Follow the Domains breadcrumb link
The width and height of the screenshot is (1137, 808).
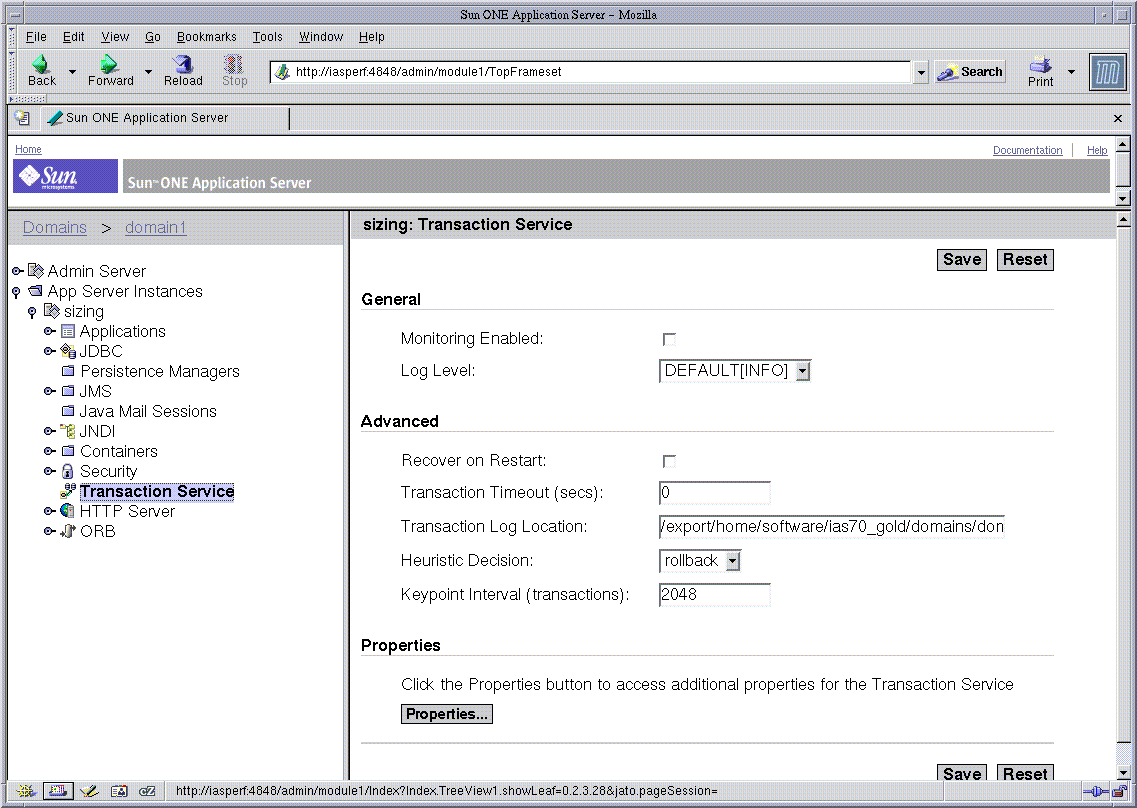pyautogui.click(x=54, y=227)
